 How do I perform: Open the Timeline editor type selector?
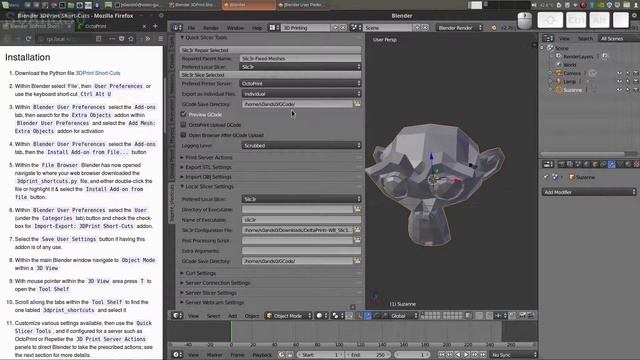click(177, 355)
